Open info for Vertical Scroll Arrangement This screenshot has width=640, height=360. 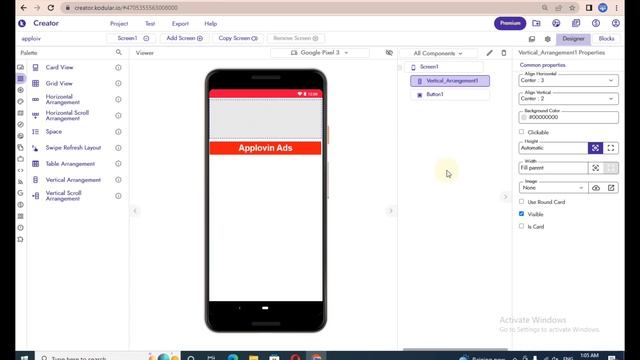click(x=118, y=196)
